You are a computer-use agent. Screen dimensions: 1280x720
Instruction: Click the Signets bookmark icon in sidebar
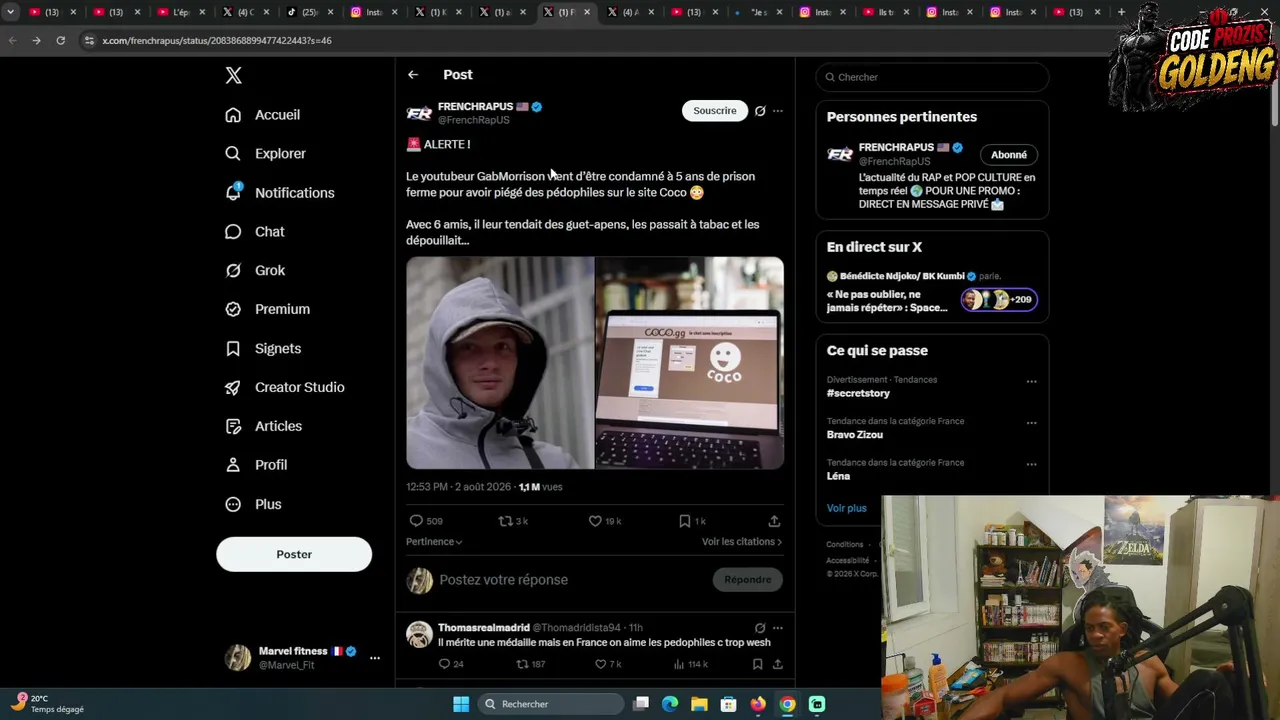[x=233, y=349]
